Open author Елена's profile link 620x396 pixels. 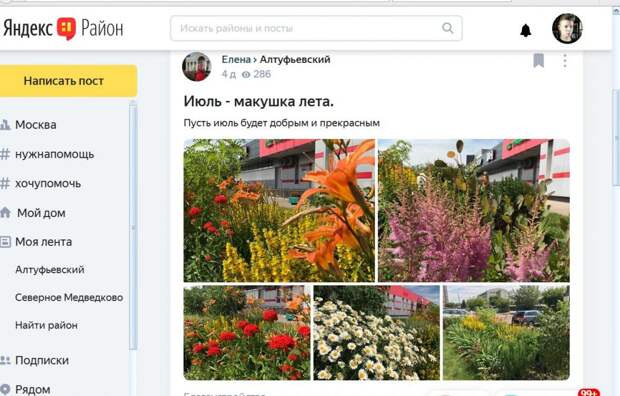(236, 60)
